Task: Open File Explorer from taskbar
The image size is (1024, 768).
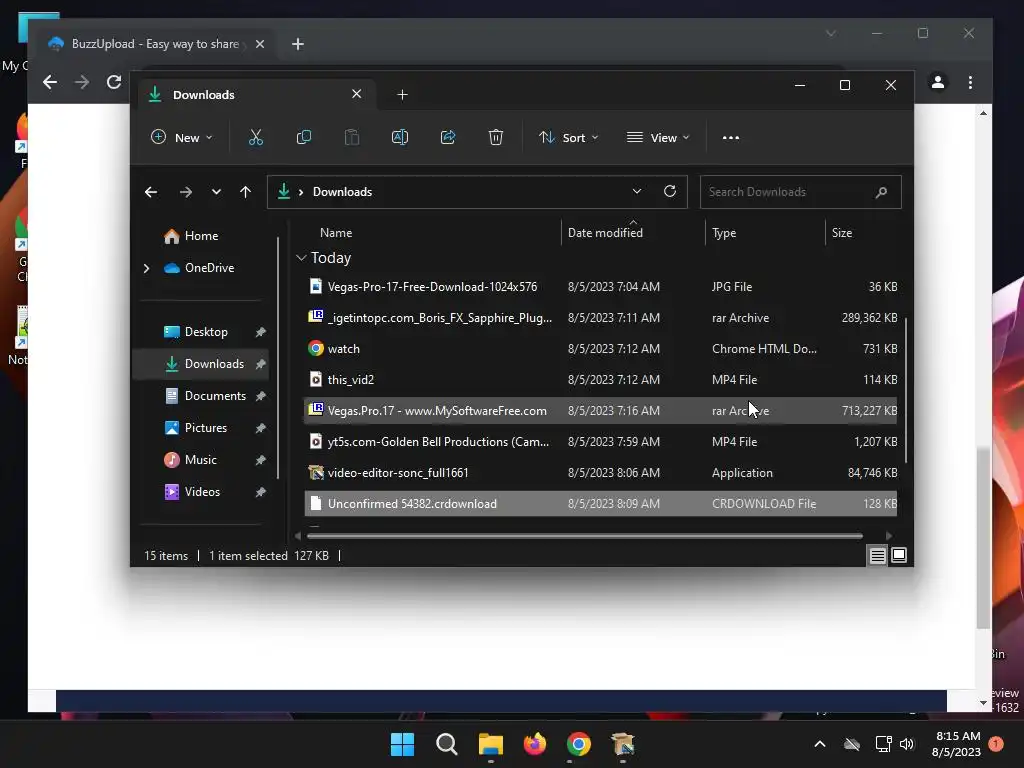Action: point(490,744)
